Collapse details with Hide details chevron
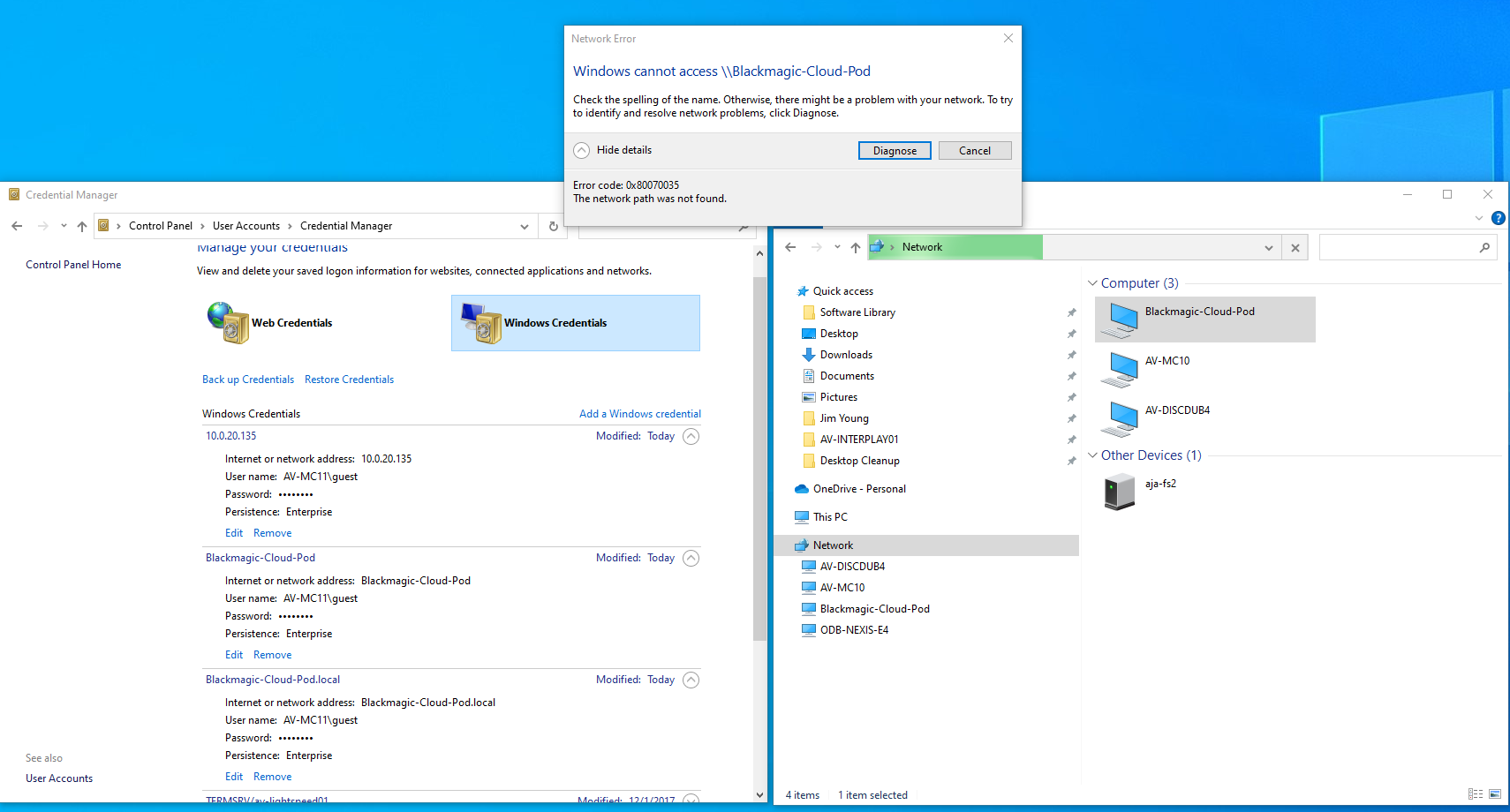Viewport: 1510px width, 812px height. tap(581, 150)
